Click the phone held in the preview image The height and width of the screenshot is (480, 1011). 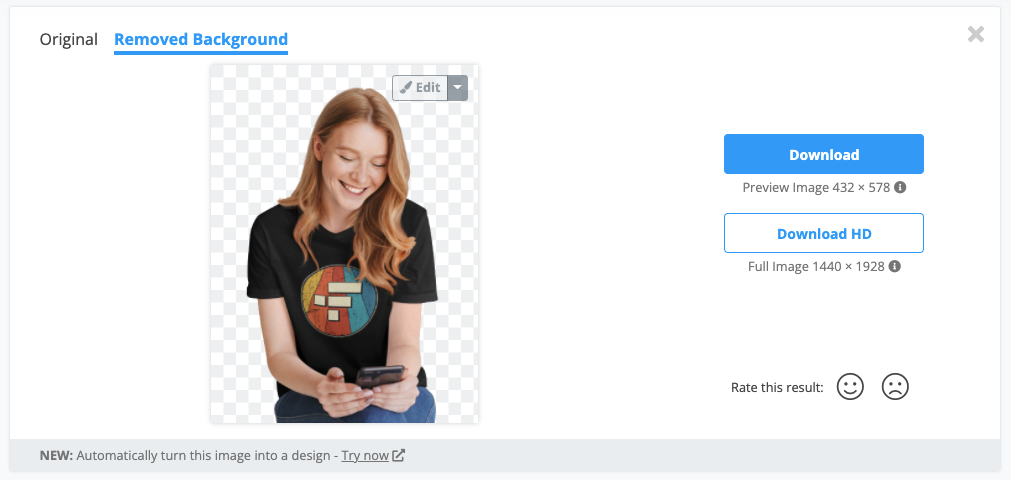pyautogui.click(x=380, y=375)
